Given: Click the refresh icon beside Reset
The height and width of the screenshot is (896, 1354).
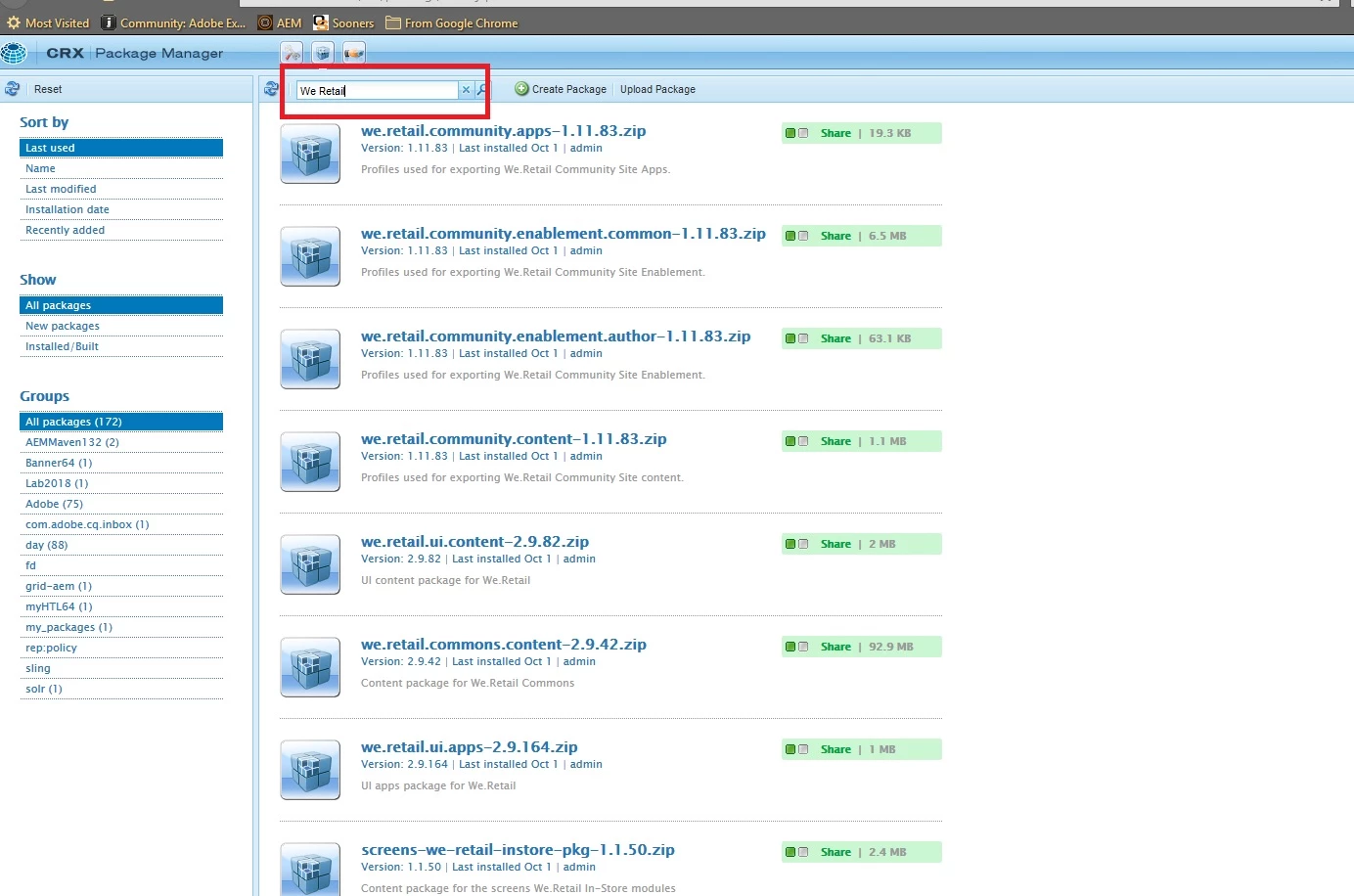Looking at the screenshot, I should pos(12,89).
